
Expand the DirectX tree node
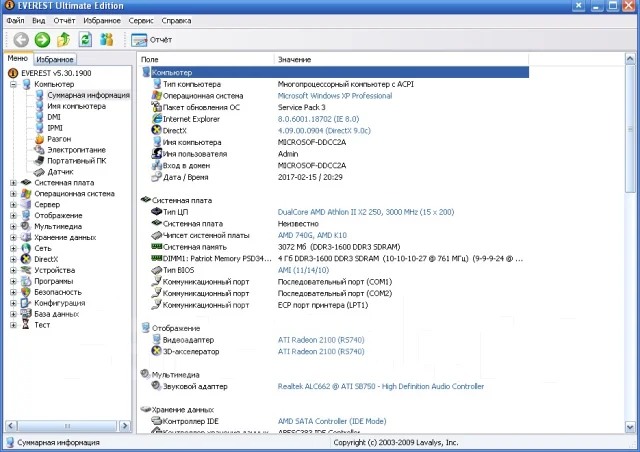click(x=13, y=259)
